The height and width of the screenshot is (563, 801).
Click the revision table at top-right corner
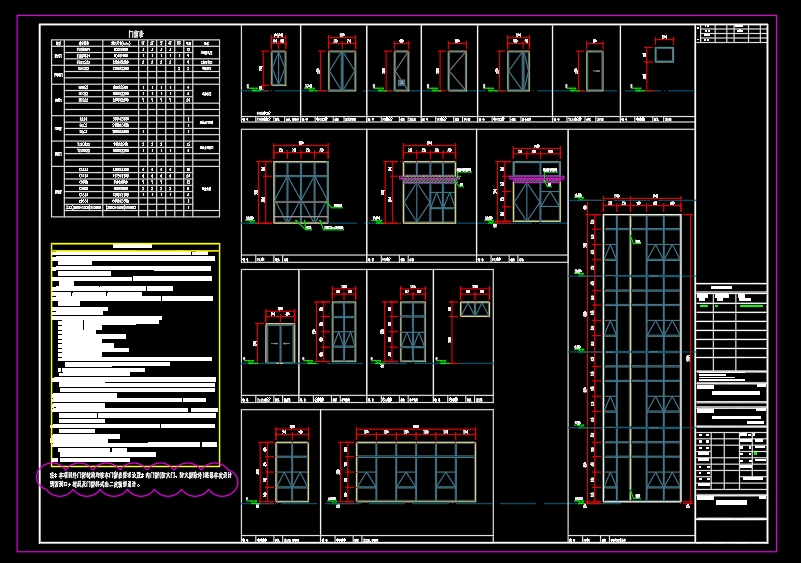pyautogui.click(x=732, y=34)
